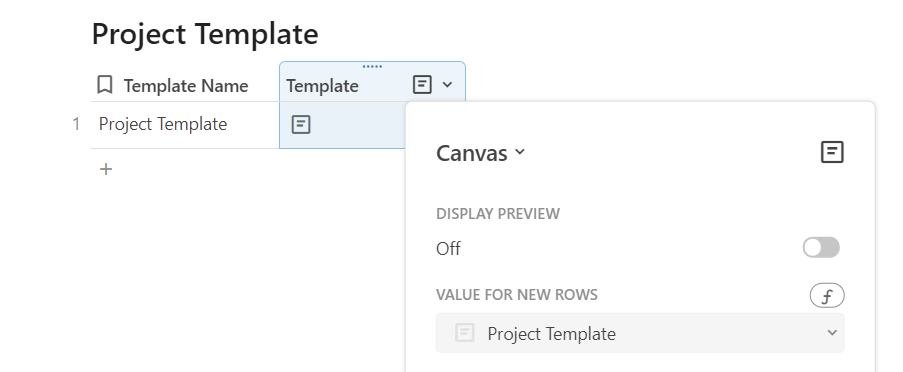Image resolution: width=903 pixels, height=372 pixels.
Task: Click canvas icon in Template column header
Action: (x=422, y=85)
